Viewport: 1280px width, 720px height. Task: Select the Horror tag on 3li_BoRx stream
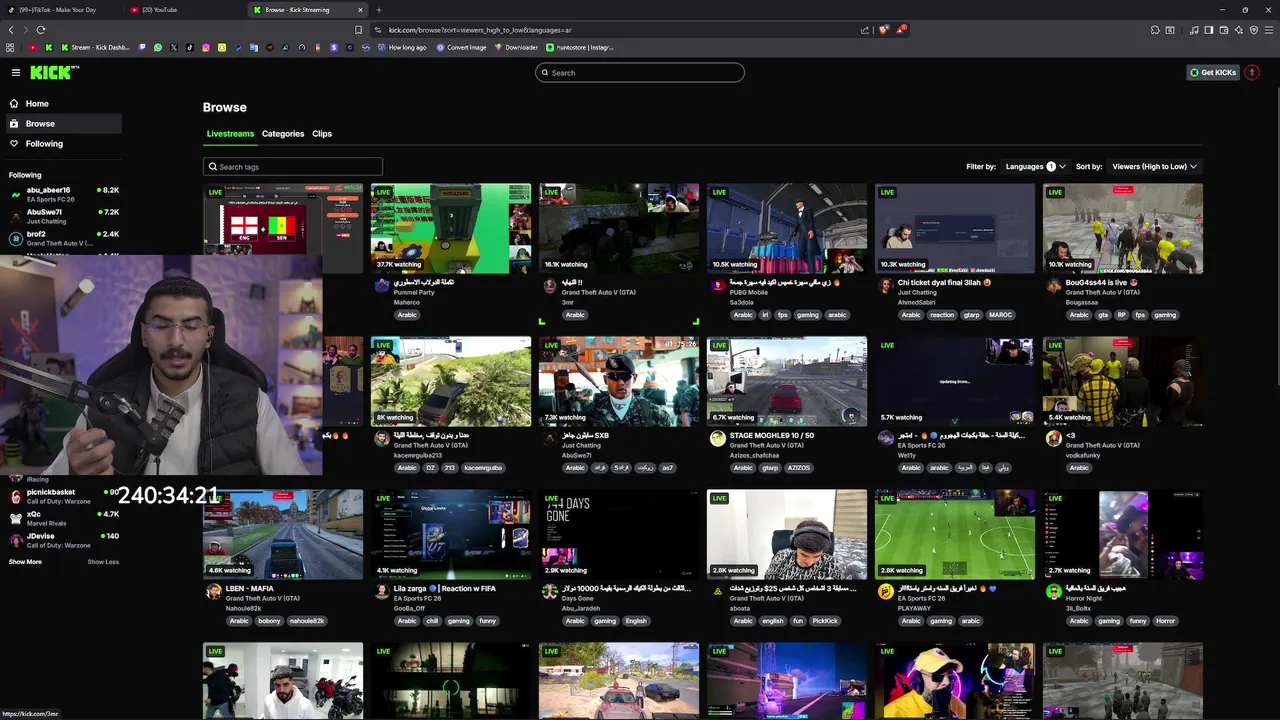click(1165, 621)
